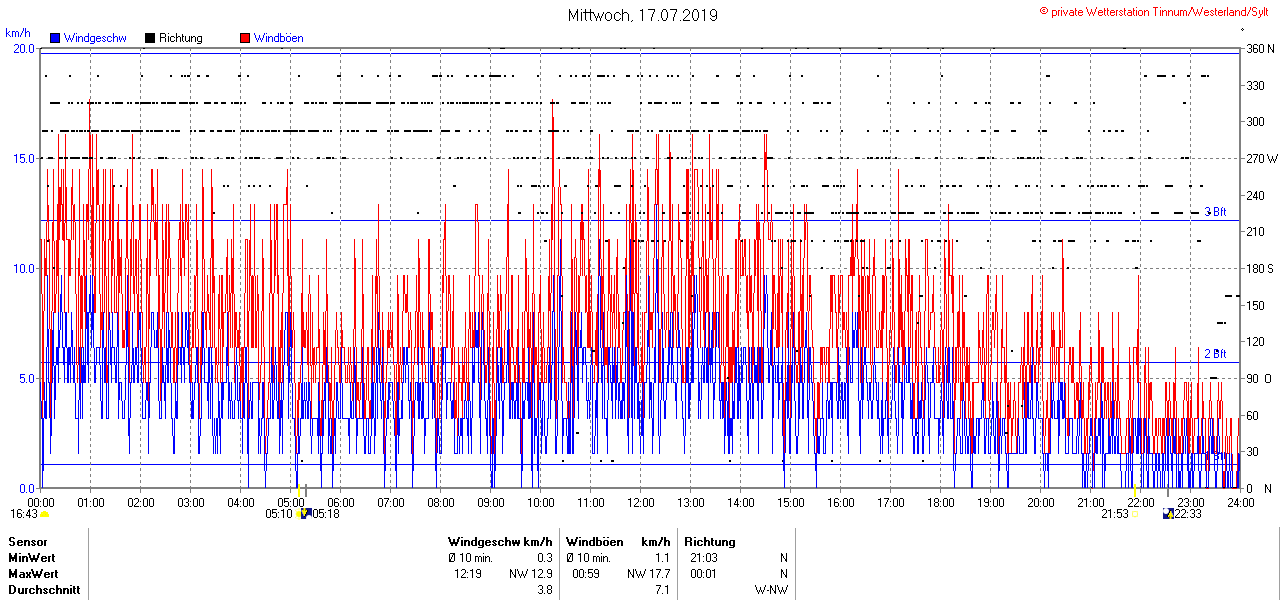Click the moonset icon before 05:18
The image size is (1280, 600).
(x=305, y=514)
